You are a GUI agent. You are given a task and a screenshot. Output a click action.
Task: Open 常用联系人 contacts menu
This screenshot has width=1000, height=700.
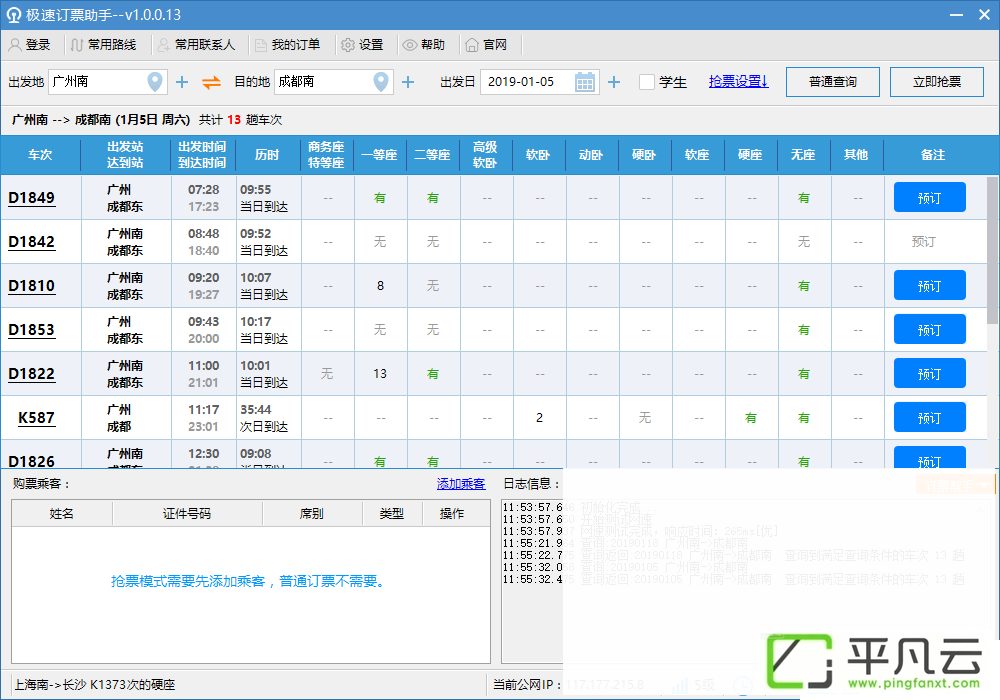[196, 45]
